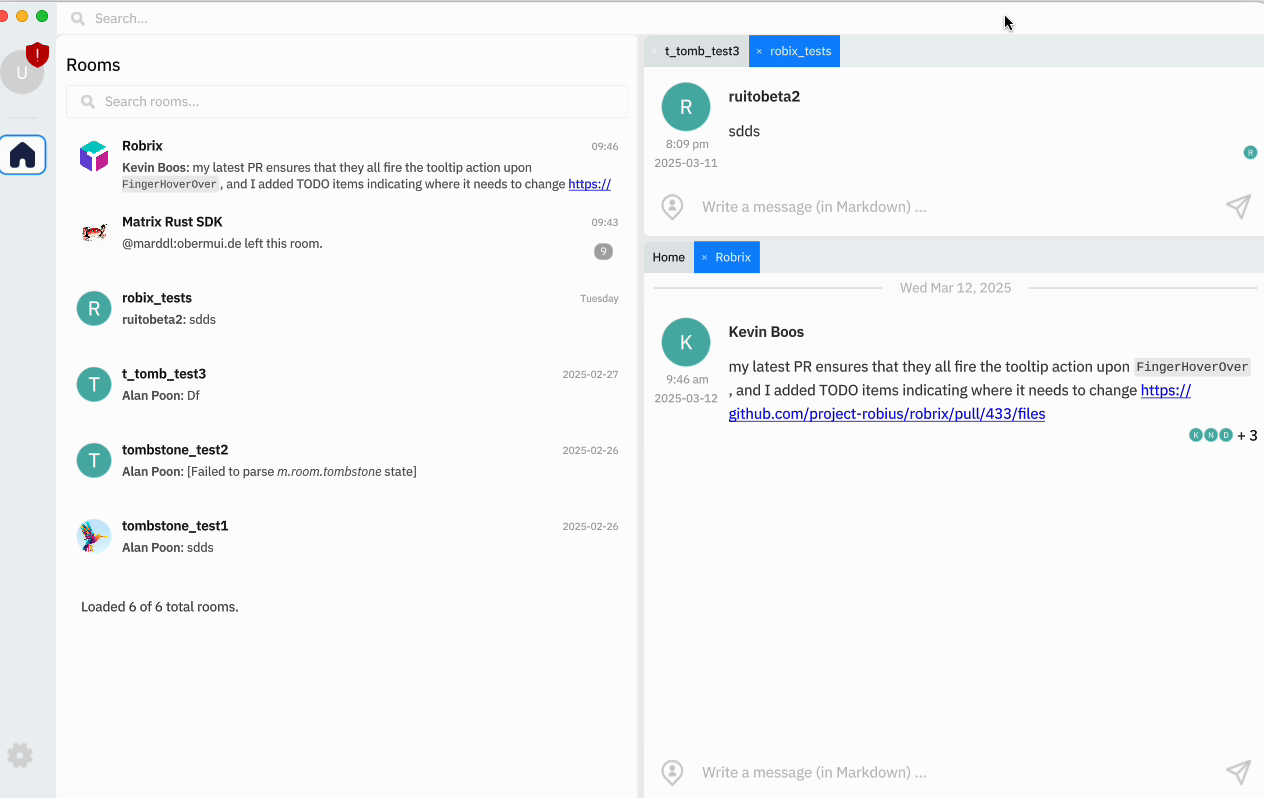This screenshot has height=798, width=1264.
Task: Close the t_tomb_test3 tab
Action: 654,51
